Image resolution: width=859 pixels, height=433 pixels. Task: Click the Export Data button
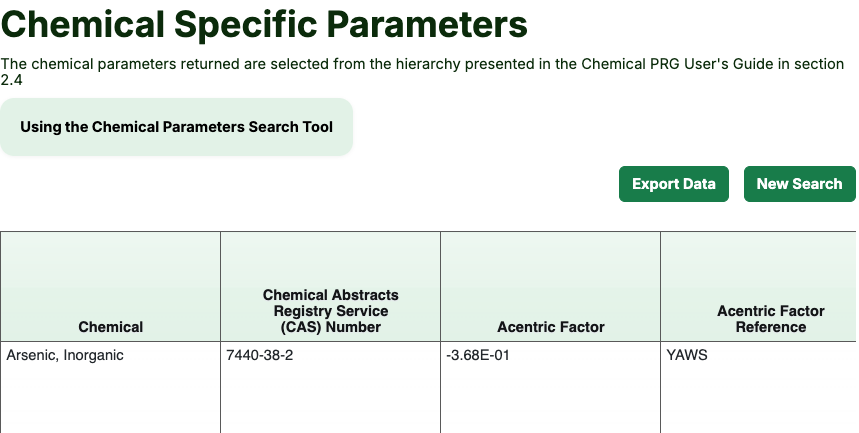[x=673, y=184]
